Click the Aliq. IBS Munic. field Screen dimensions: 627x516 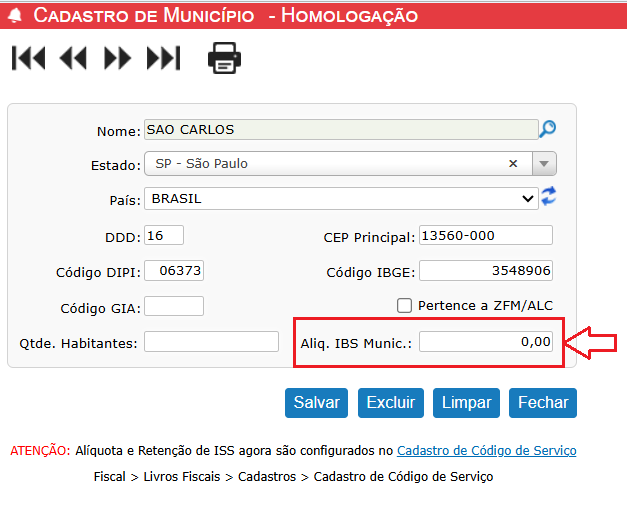pyautogui.click(x=485, y=342)
